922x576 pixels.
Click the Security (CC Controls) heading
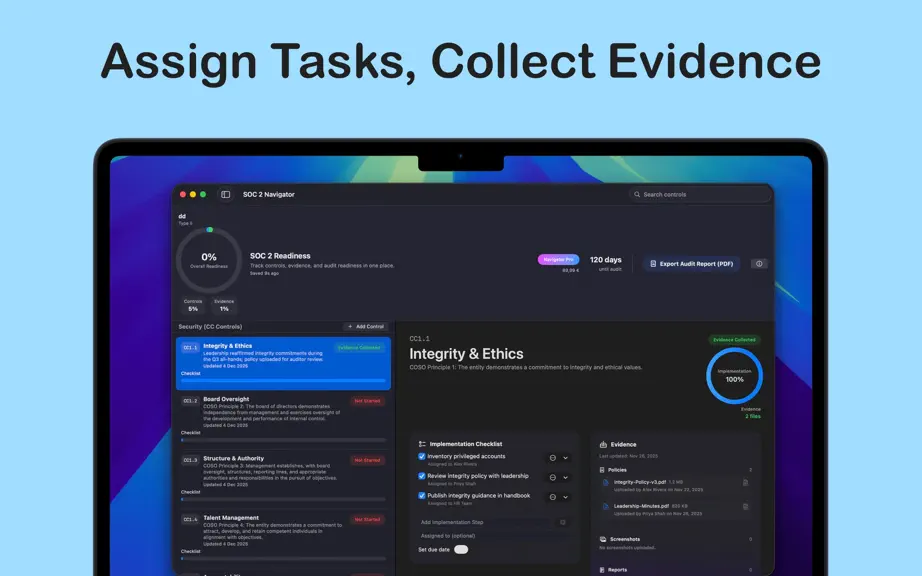point(210,327)
